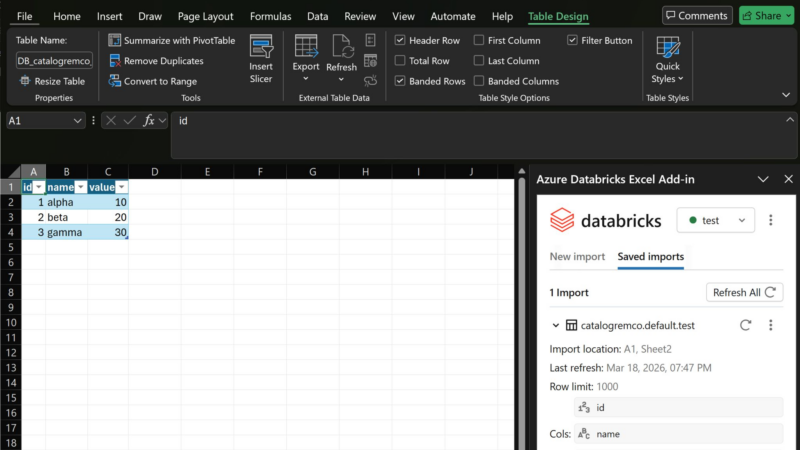
Task: Open the Name Box dropdown arrow
Action: pos(77,121)
